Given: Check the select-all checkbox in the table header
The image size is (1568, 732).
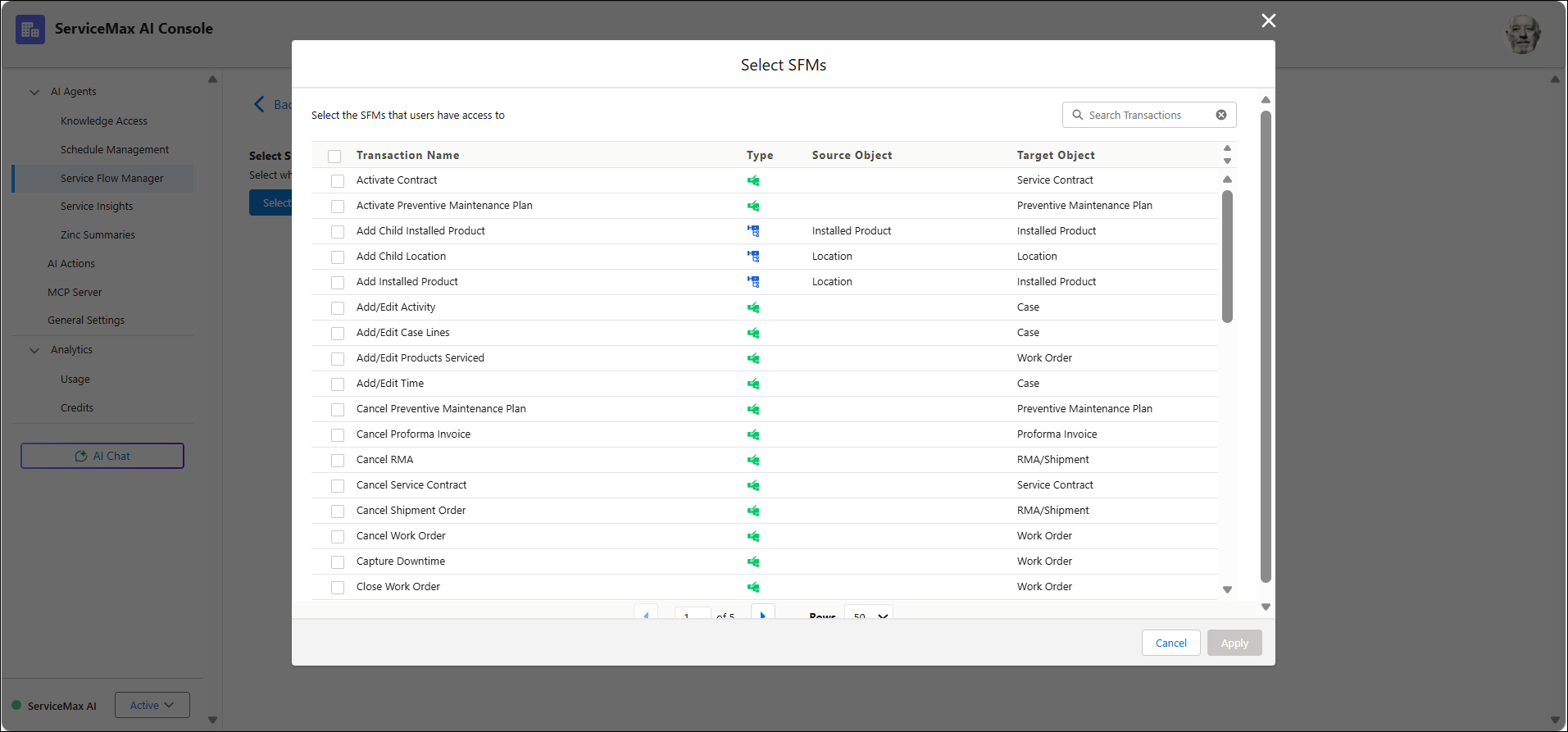Looking at the screenshot, I should [x=334, y=156].
